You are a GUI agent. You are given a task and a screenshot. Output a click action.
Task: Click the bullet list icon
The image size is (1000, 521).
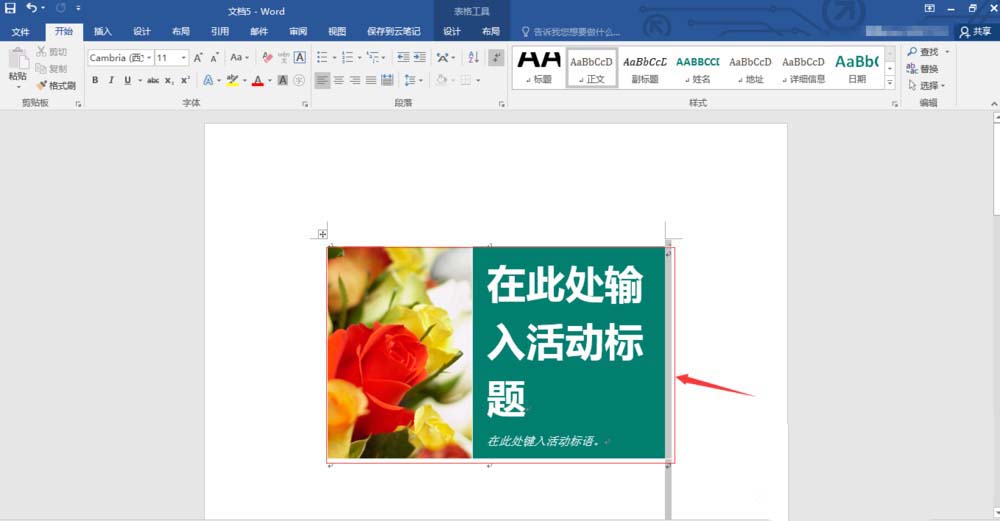coord(322,57)
